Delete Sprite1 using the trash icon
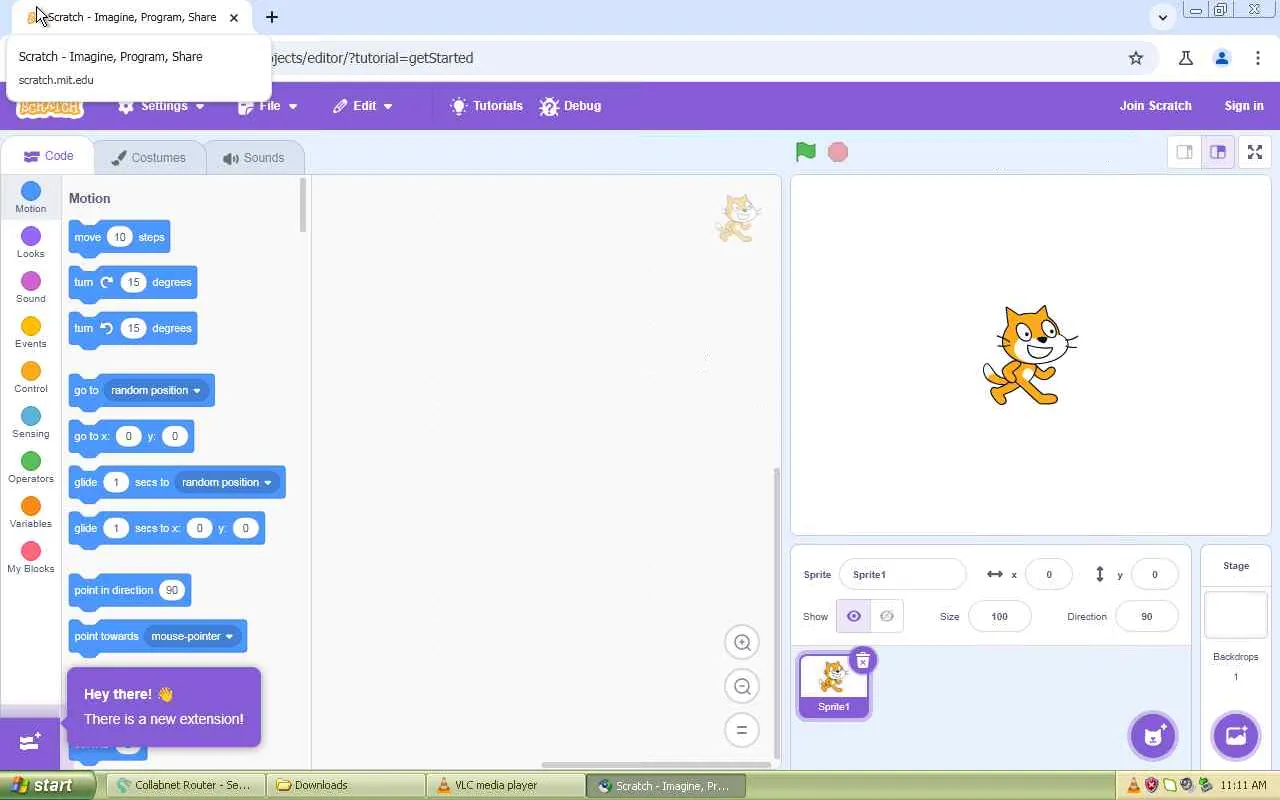 click(x=862, y=660)
